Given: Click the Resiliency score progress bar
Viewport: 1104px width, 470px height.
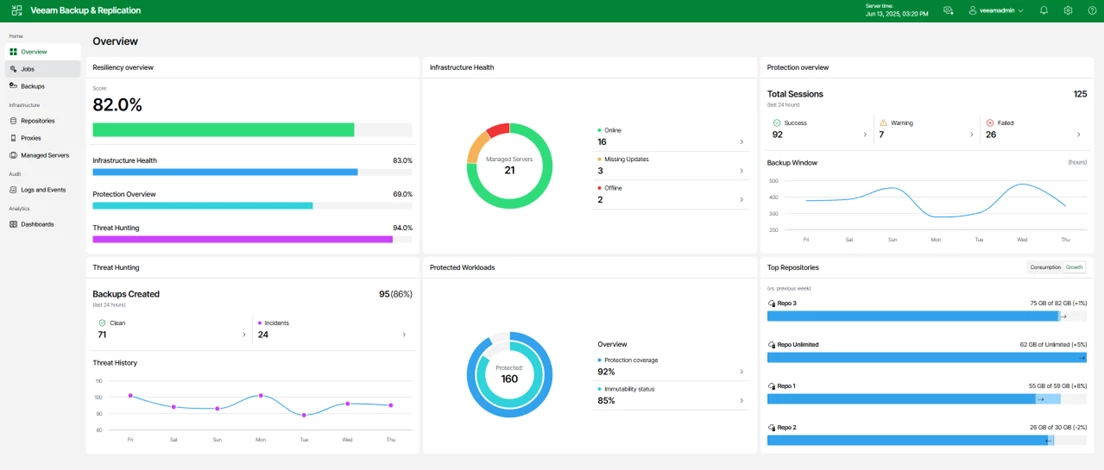Looking at the screenshot, I should coord(252,129).
